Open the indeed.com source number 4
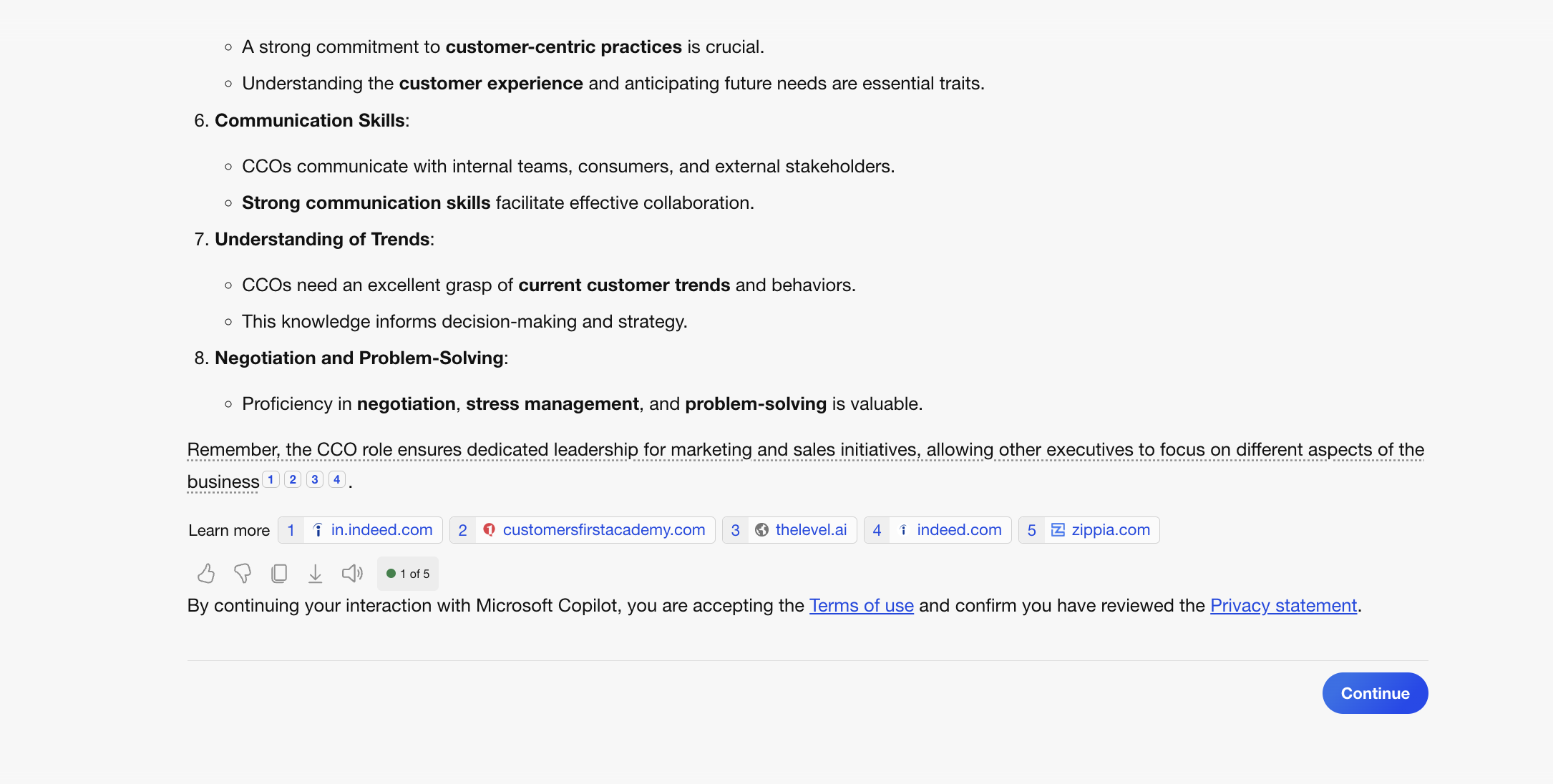 (x=958, y=530)
